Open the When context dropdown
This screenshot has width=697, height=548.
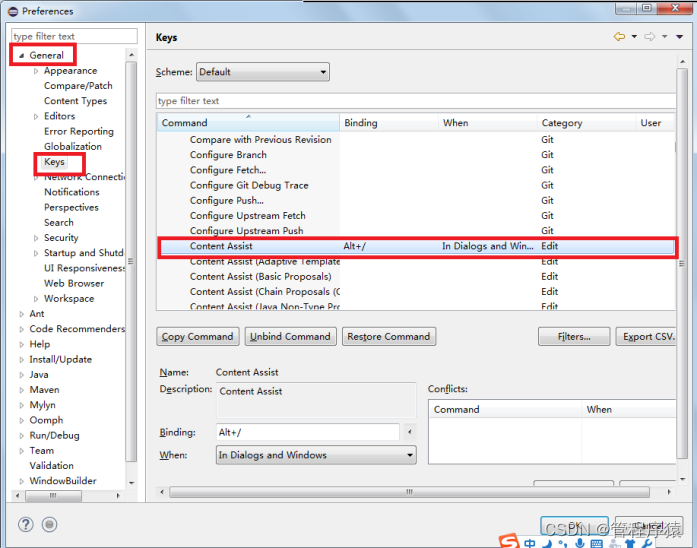pyautogui.click(x=316, y=455)
